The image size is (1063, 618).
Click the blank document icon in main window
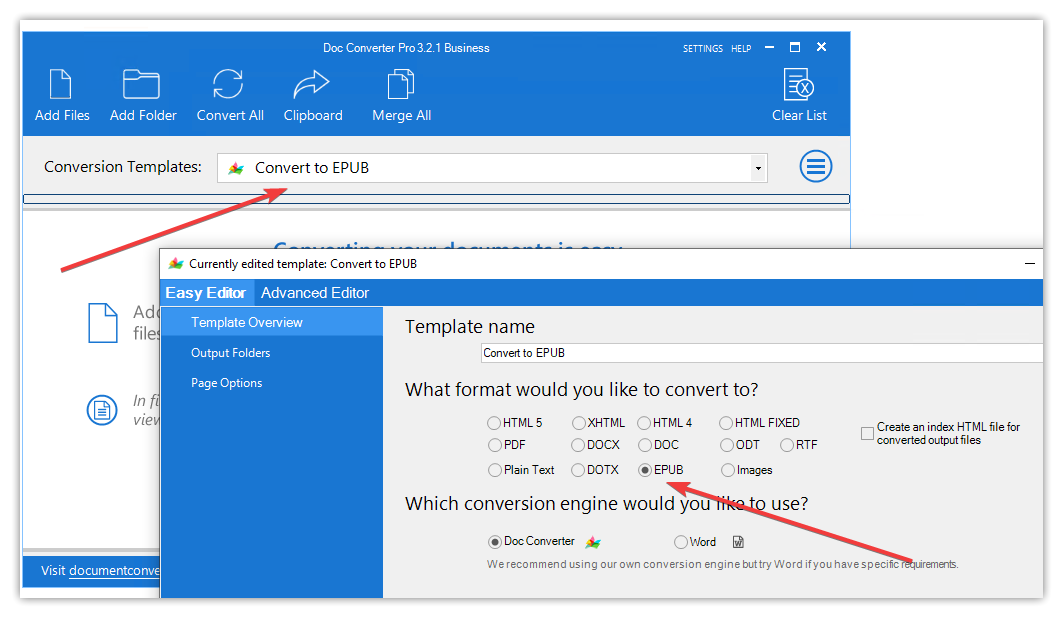coord(103,323)
